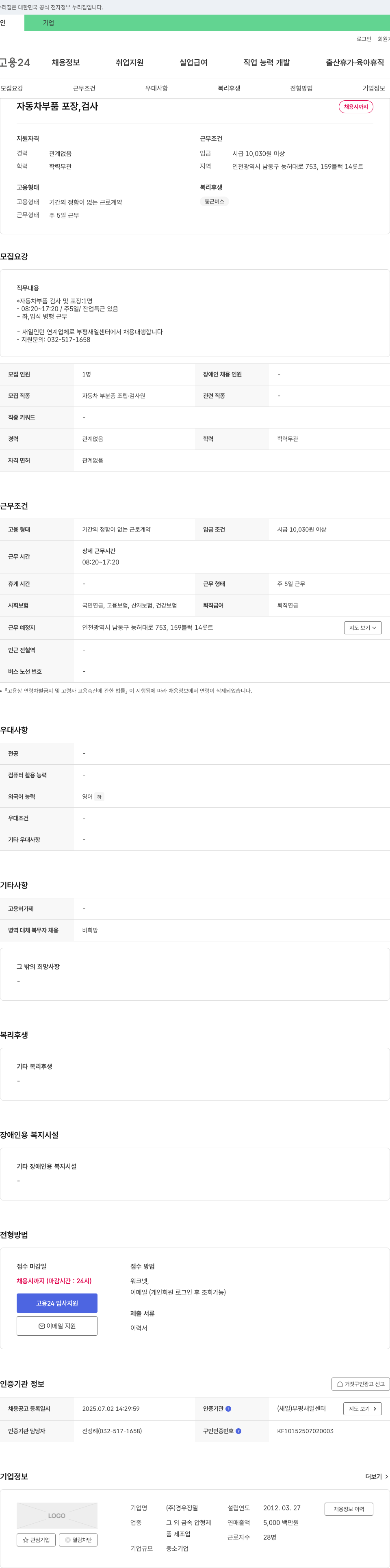Report via 거짓구인광고 신고 button
The width and height of the screenshot is (390, 1568).
tap(361, 1384)
